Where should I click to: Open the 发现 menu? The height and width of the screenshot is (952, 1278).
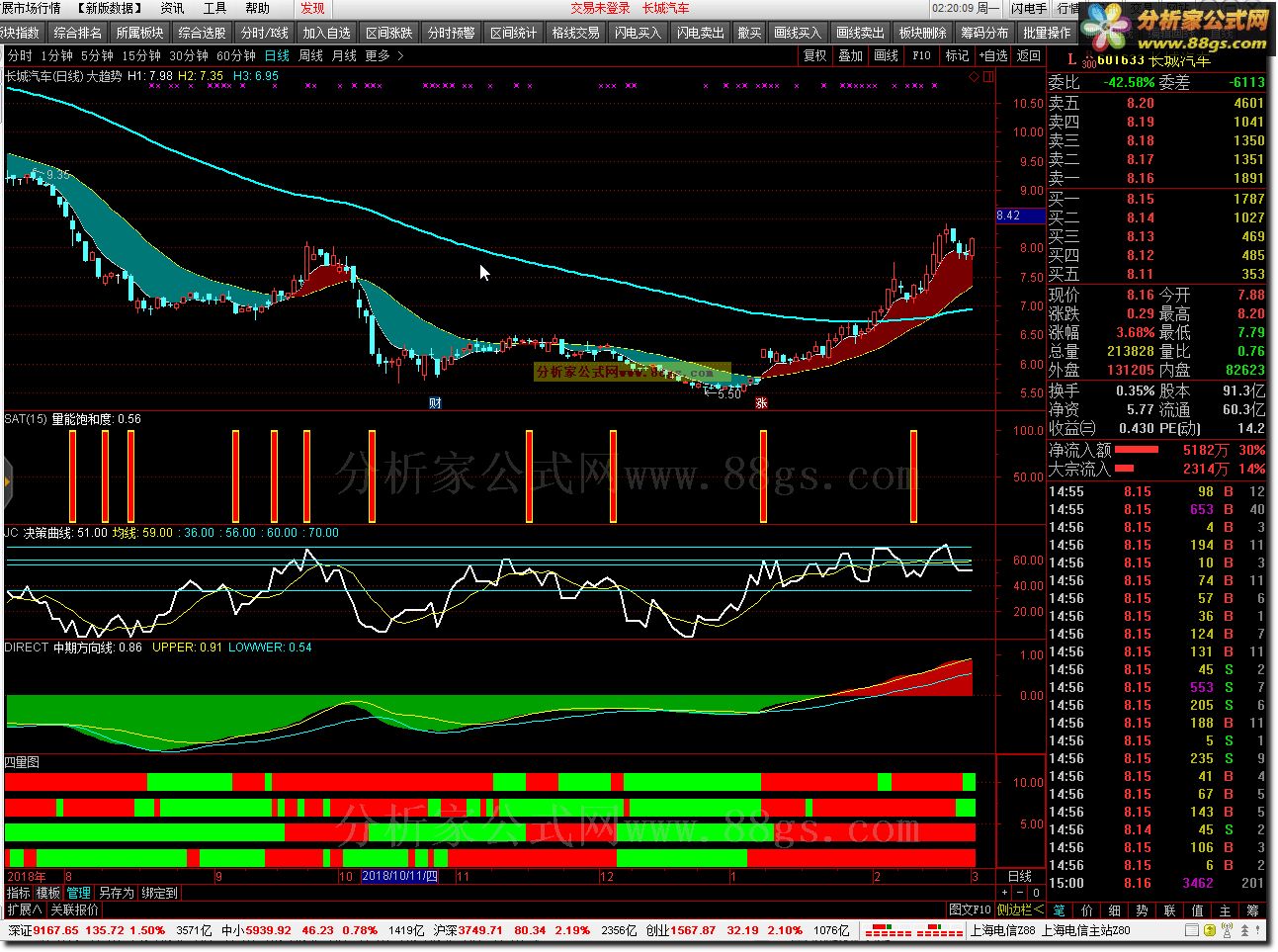[x=312, y=8]
